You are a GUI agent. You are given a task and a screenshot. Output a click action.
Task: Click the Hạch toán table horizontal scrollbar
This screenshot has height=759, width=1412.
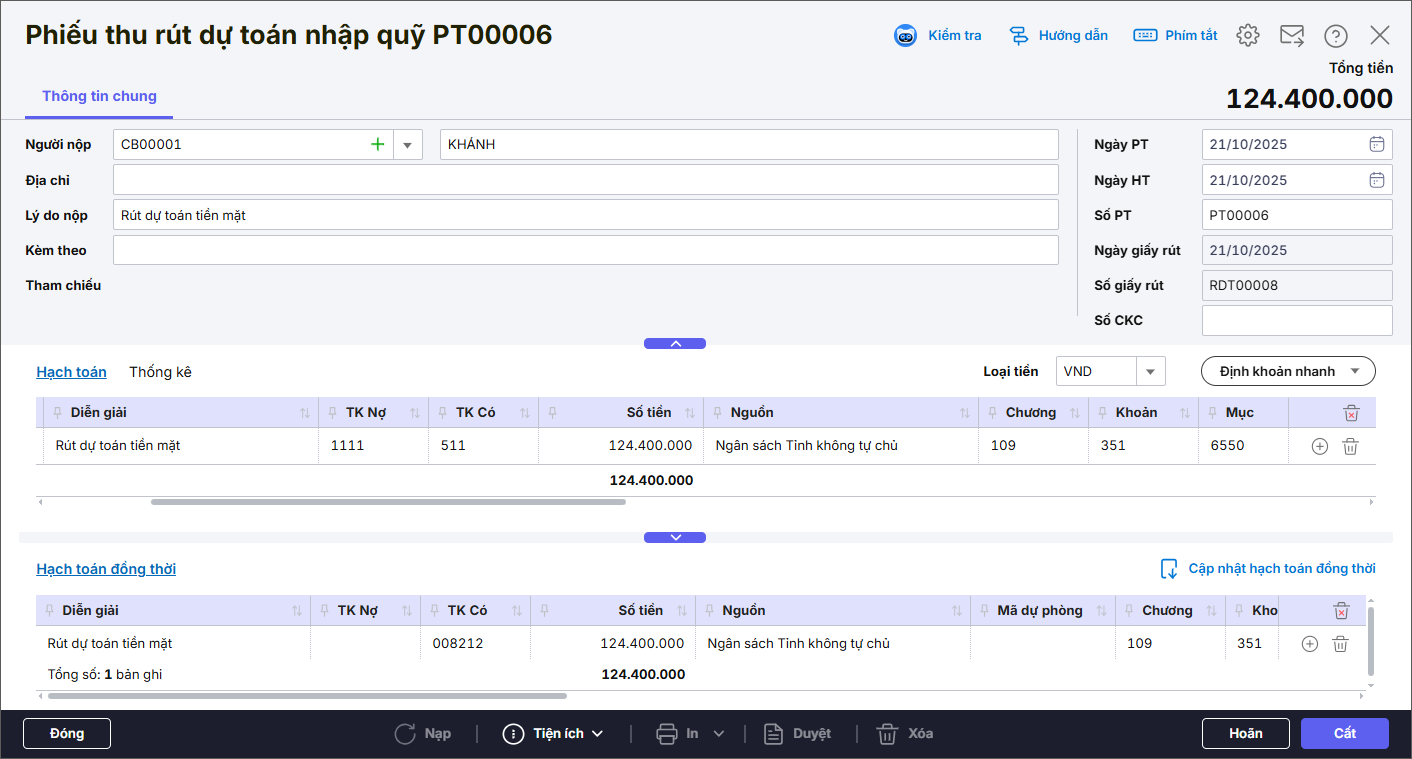point(388,502)
